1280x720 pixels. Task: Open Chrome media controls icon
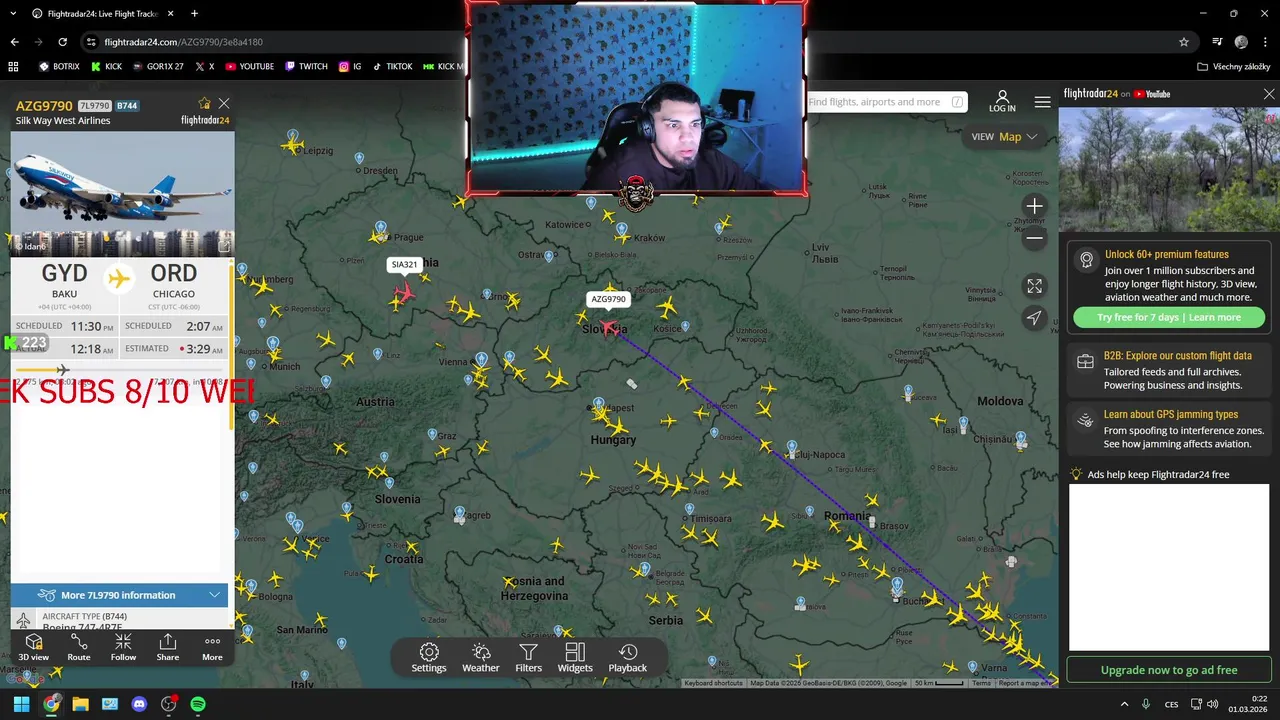coord(1217,42)
